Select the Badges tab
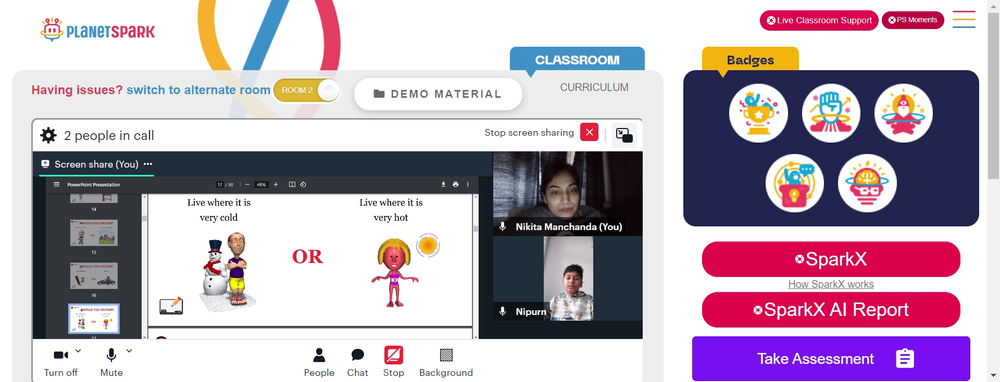The height and width of the screenshot is (382, 1000). tap(751, 60)
